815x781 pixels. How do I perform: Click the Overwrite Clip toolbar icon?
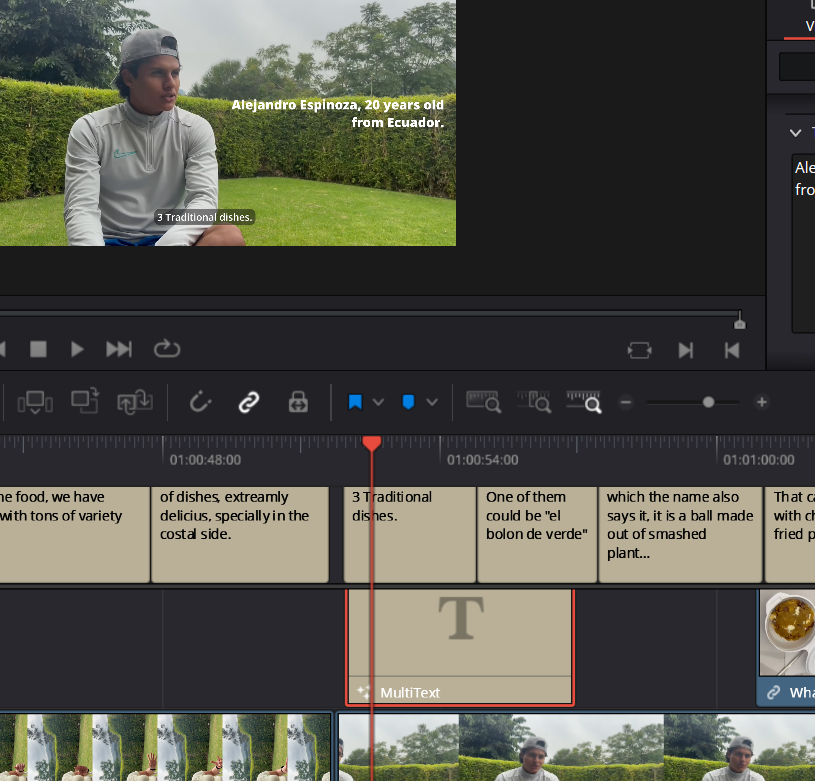click(84, 402)
